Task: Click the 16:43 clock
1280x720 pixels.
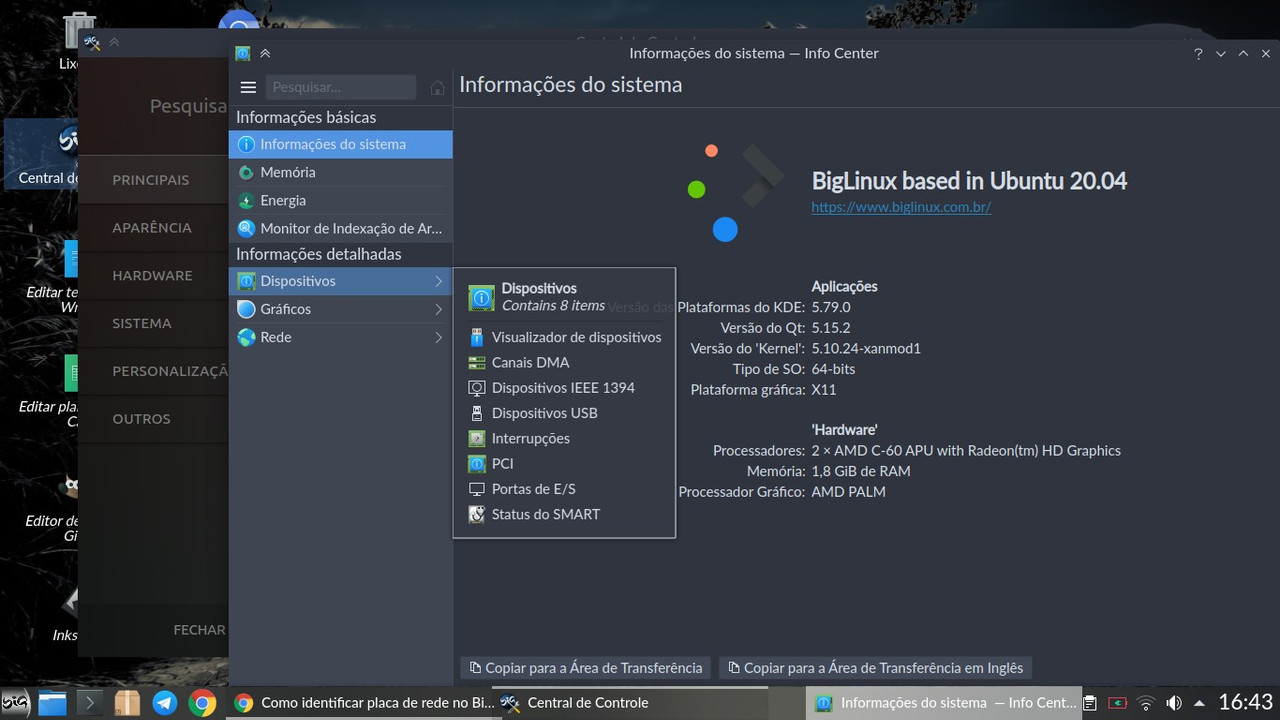Action: pyautogui.click(x=1245, y=703)
